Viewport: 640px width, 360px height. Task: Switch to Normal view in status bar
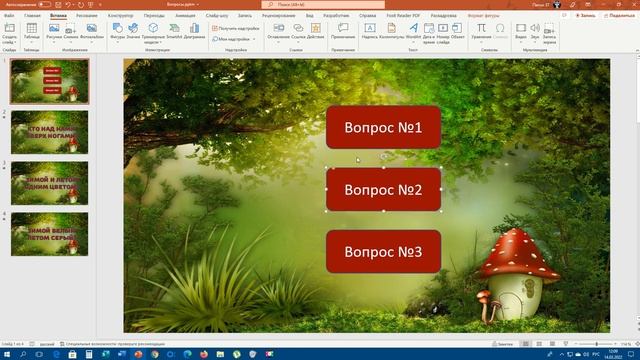(526, 344)
